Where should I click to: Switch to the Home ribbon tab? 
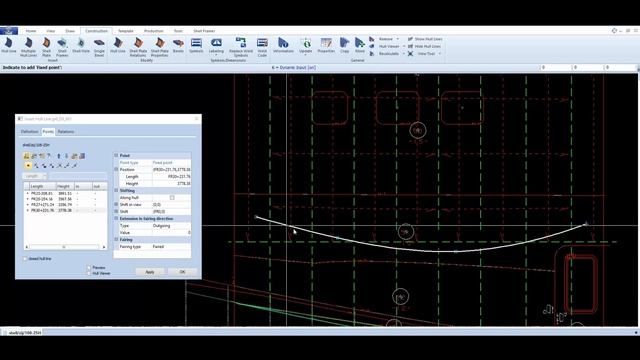[31, 31]
